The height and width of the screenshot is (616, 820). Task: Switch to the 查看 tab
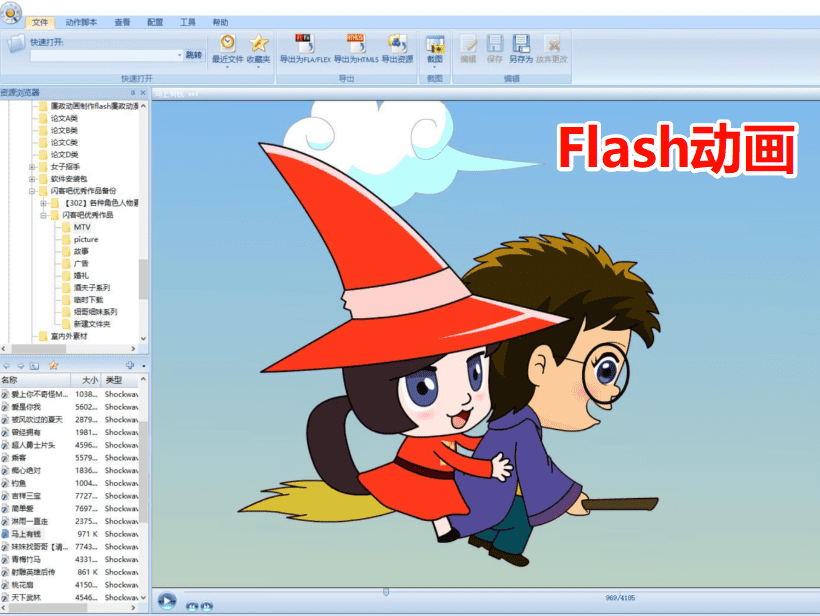[122, 22]
